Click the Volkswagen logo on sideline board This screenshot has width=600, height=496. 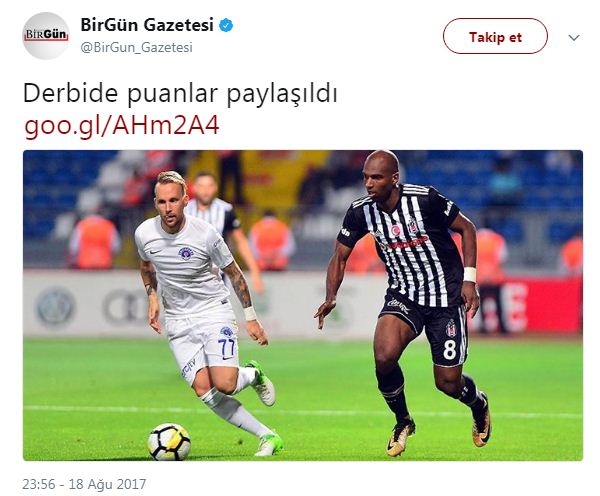(55, 307)
